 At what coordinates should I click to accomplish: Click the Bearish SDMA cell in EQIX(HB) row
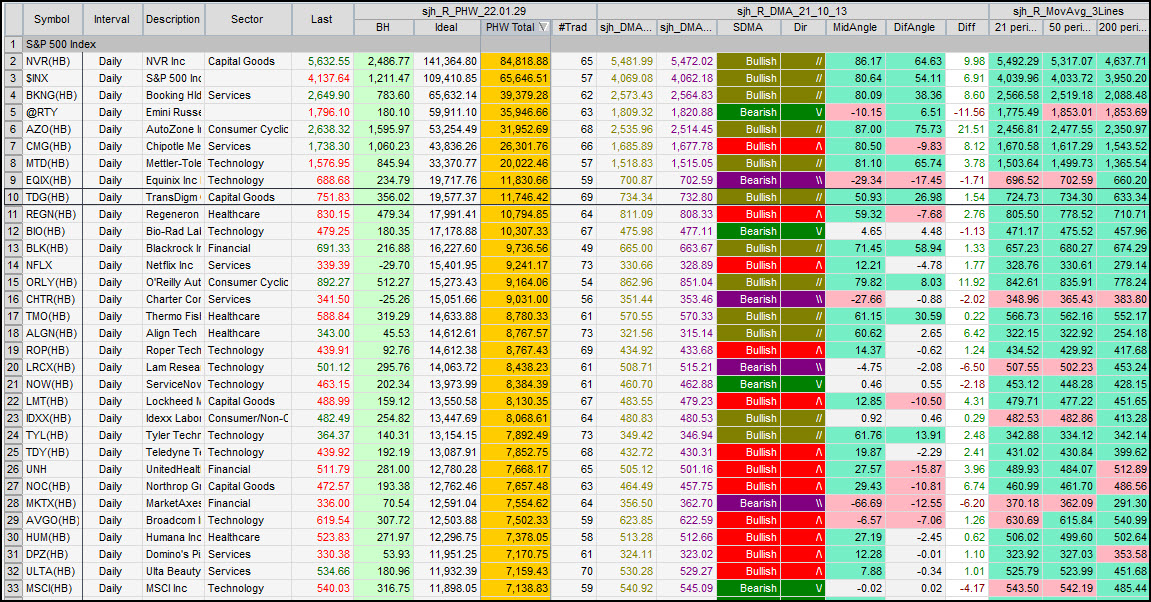[748, 180]
